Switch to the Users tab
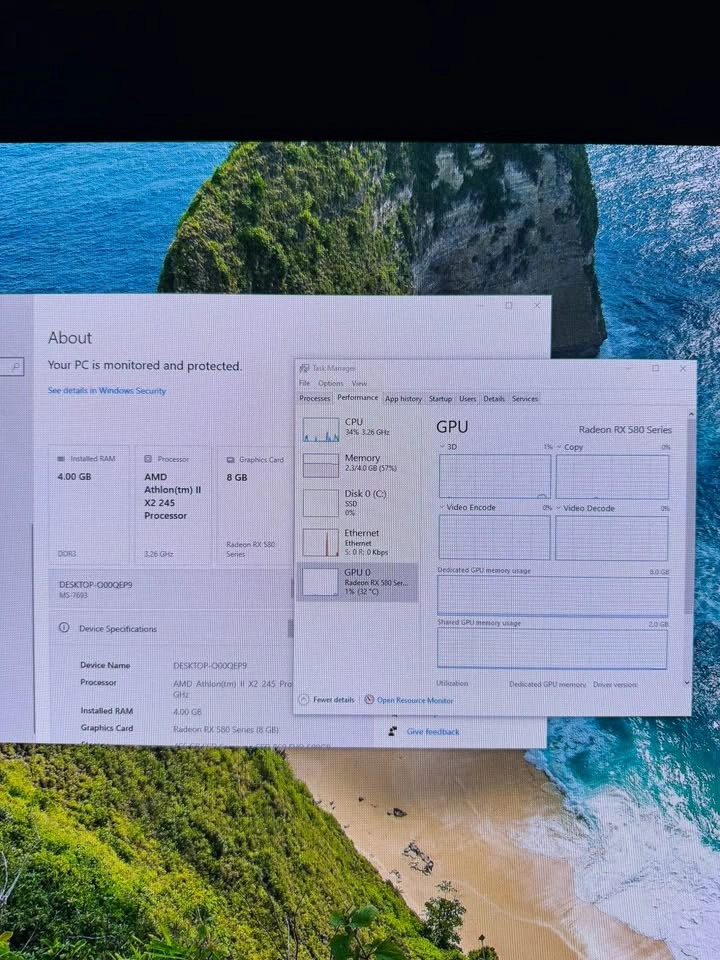 pyautogui.click(x=468, y=399)
